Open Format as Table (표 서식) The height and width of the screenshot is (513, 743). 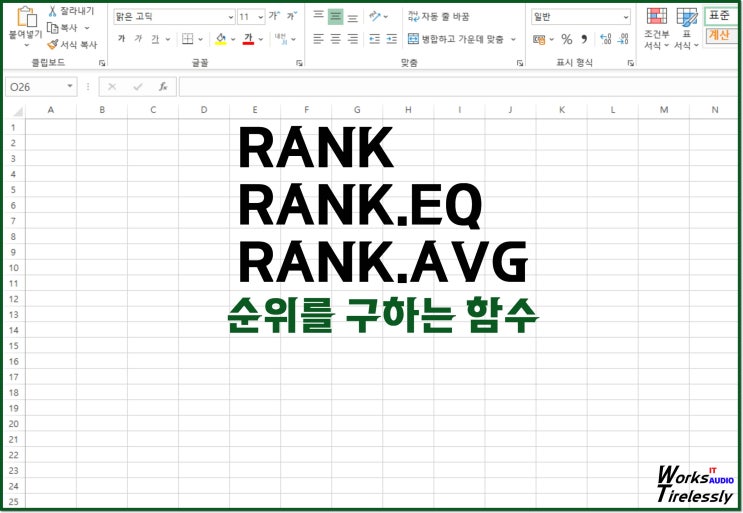[x=687, y=28]
